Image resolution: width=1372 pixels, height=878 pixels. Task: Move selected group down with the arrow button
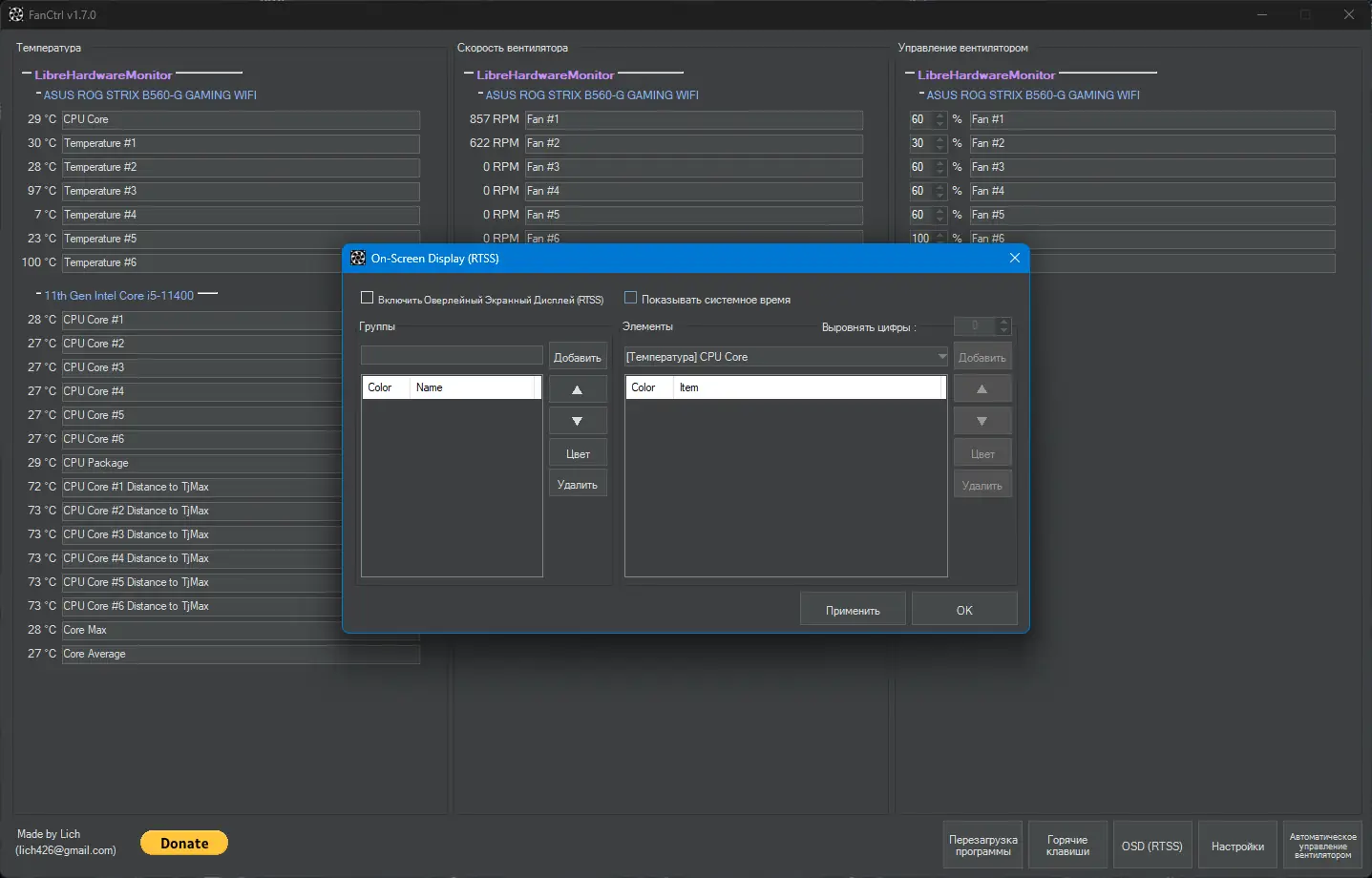click(578, 421)
